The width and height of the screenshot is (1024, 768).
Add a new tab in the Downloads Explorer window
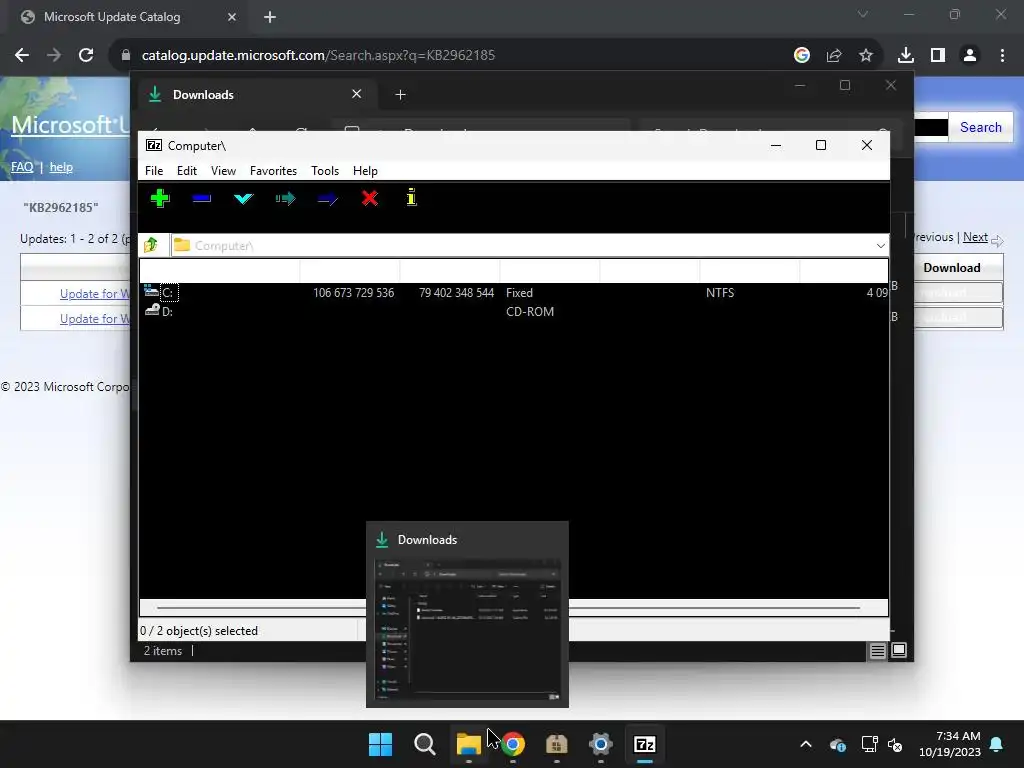(400, 95)
